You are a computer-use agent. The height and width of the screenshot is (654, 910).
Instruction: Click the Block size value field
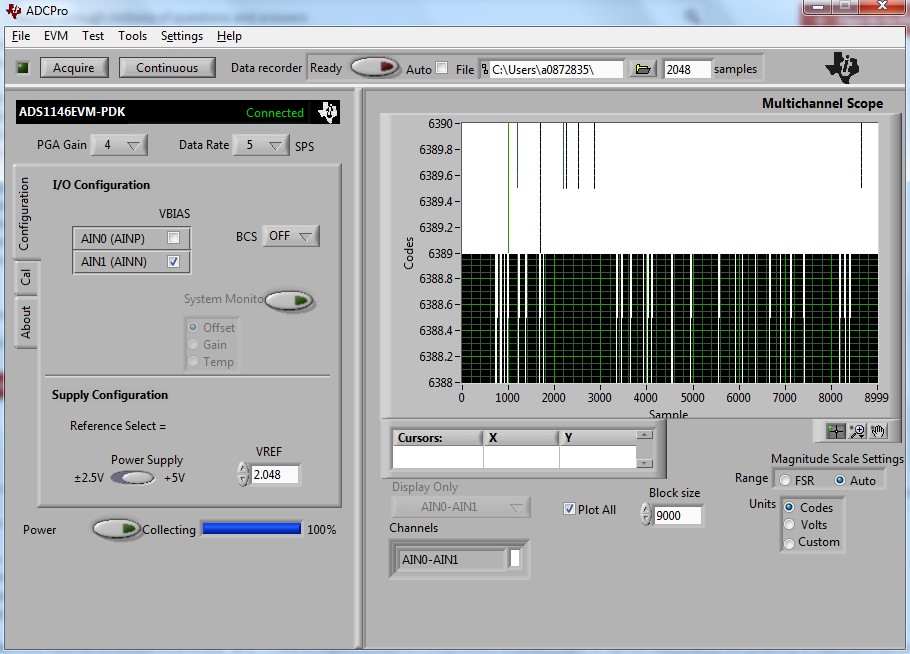click(678, 515)
